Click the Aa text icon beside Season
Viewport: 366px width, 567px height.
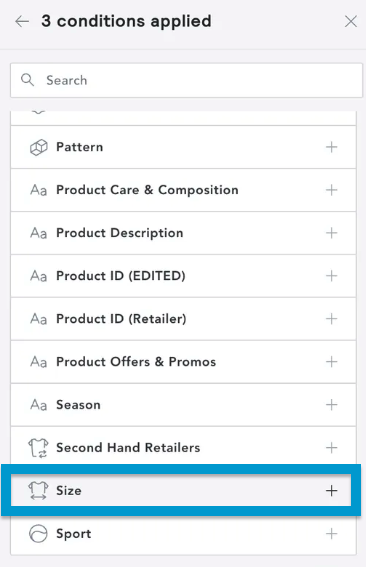(x=38, y=405)
